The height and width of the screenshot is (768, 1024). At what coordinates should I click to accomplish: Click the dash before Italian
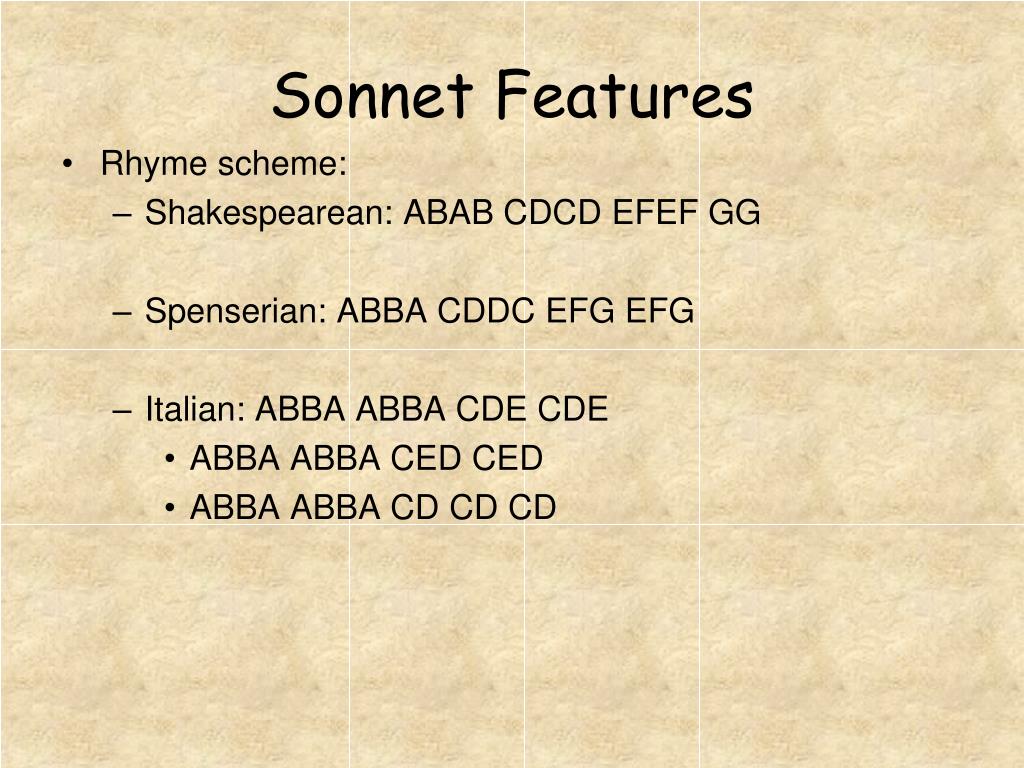point(122,411)
